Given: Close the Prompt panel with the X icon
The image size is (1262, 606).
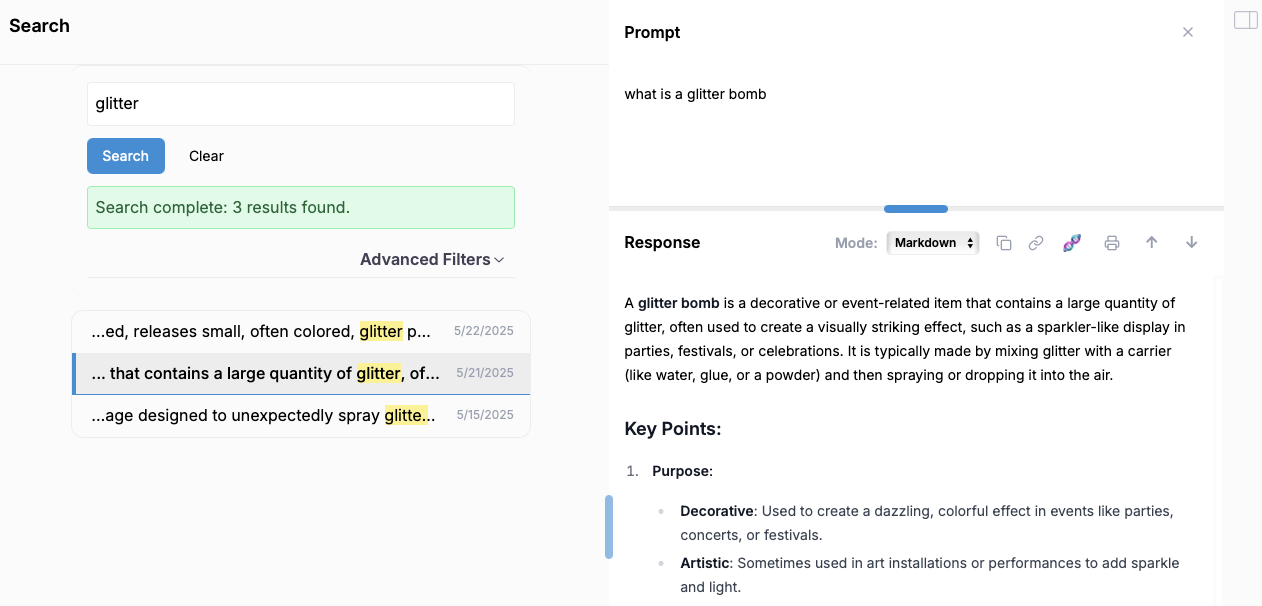Looking at the screenshot, I should pos(1188,32).
